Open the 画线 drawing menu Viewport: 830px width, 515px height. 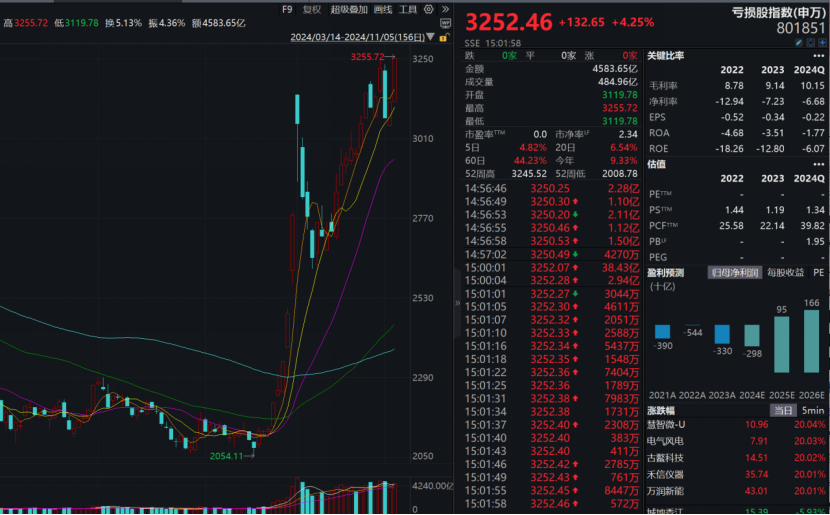click(x=383, y=10)
